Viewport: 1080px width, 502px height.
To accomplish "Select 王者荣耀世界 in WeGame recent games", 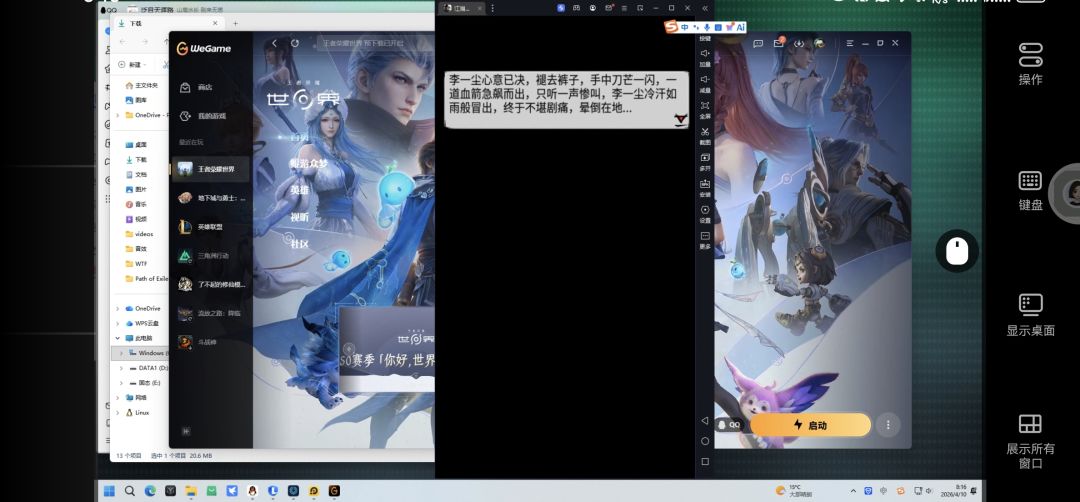I will pos(210,169).
